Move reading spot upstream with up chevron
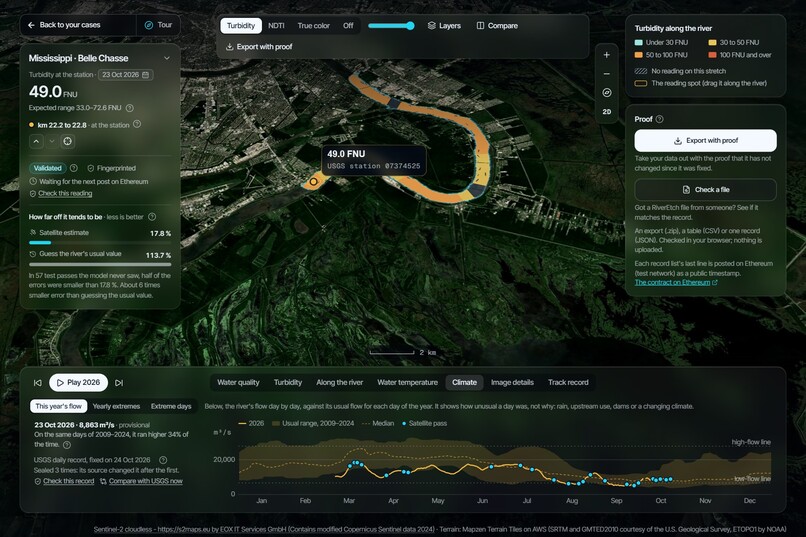 point(36,141)
